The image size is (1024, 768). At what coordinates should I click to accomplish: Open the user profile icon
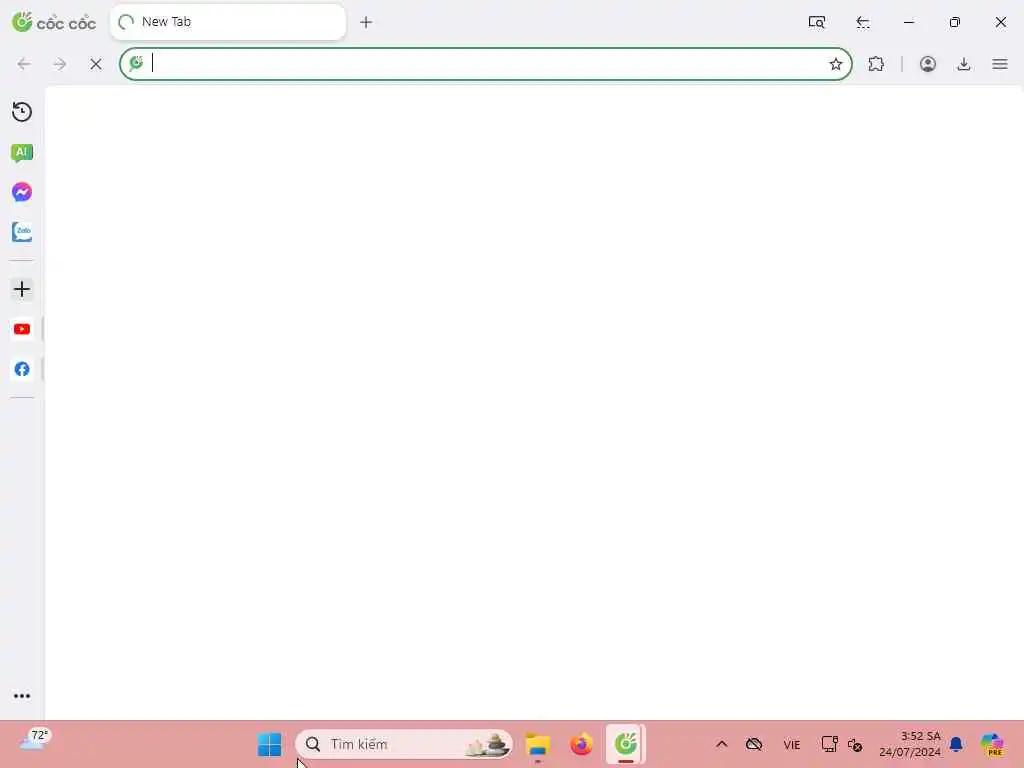click(927, 64)
